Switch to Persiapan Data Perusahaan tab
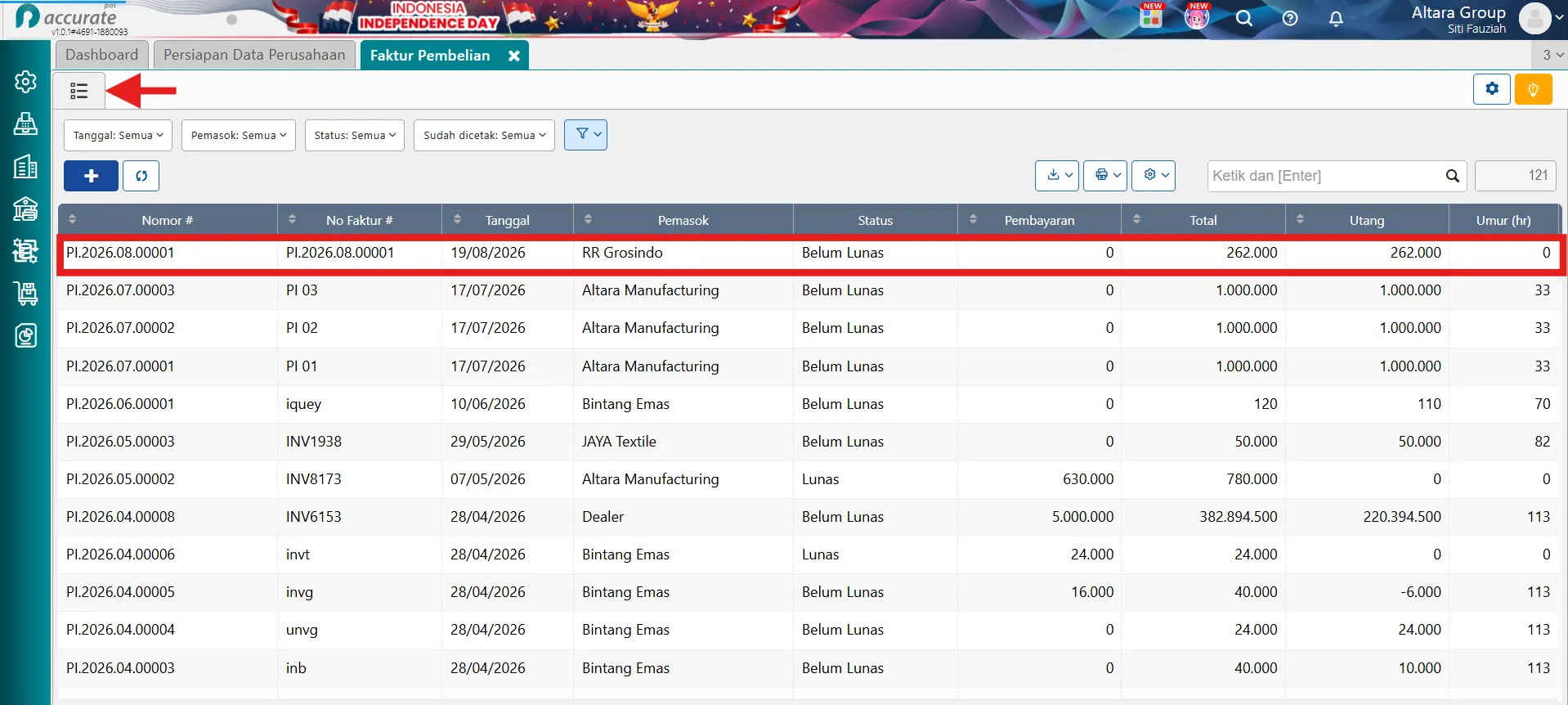Viewport: 1568px width, 705px height. point(254,55)
